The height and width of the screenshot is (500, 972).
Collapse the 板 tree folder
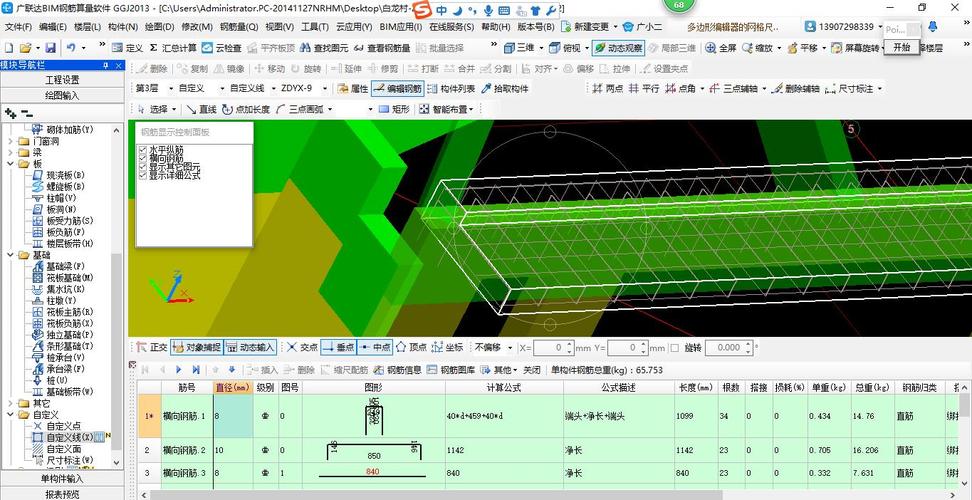coord(11,164)
